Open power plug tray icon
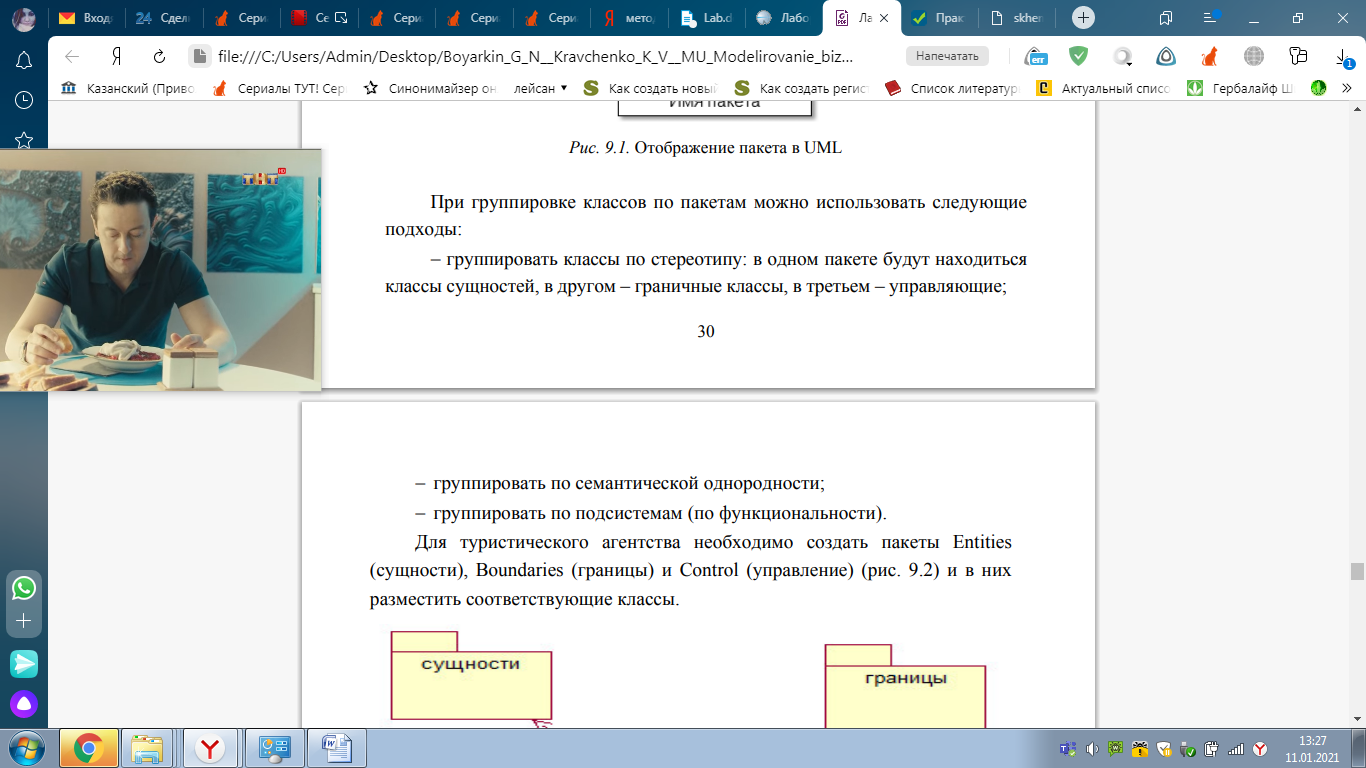Screen dimensions: 1366x768 coord(1211,748)
